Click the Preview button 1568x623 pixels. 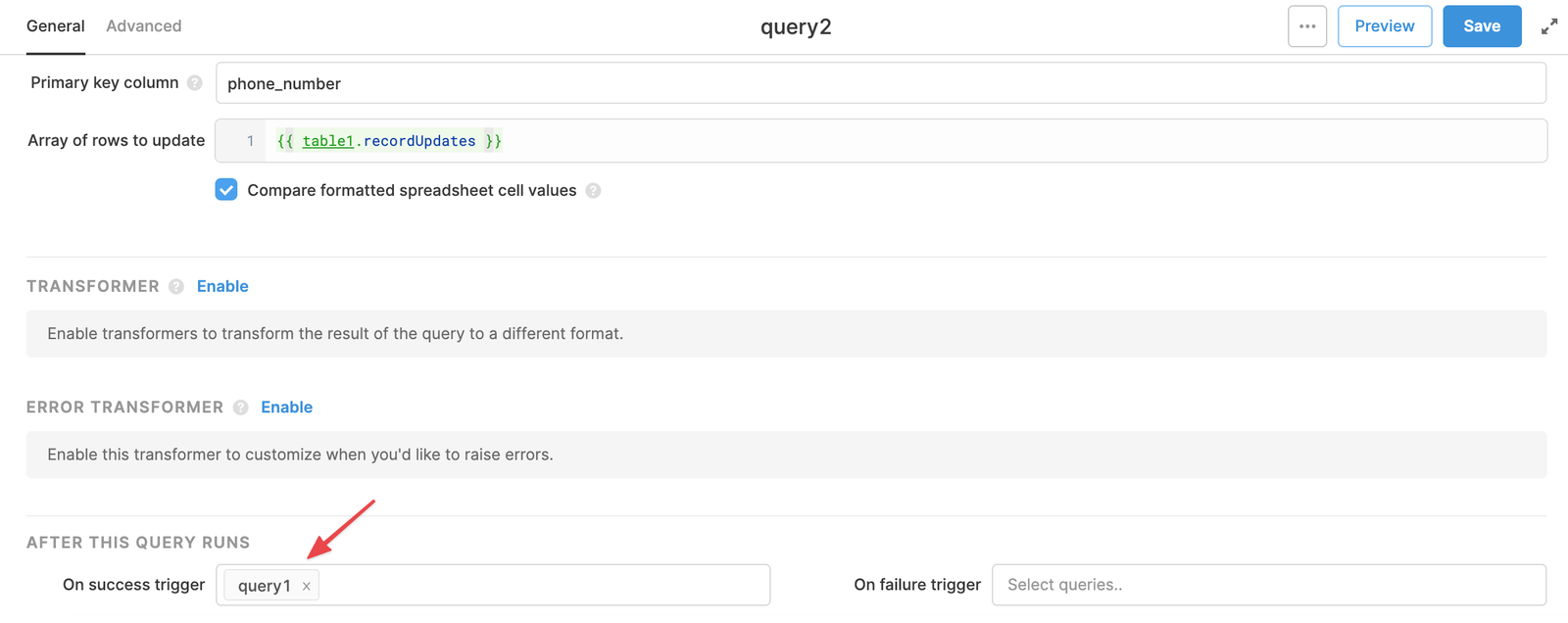coord(1384,26)
